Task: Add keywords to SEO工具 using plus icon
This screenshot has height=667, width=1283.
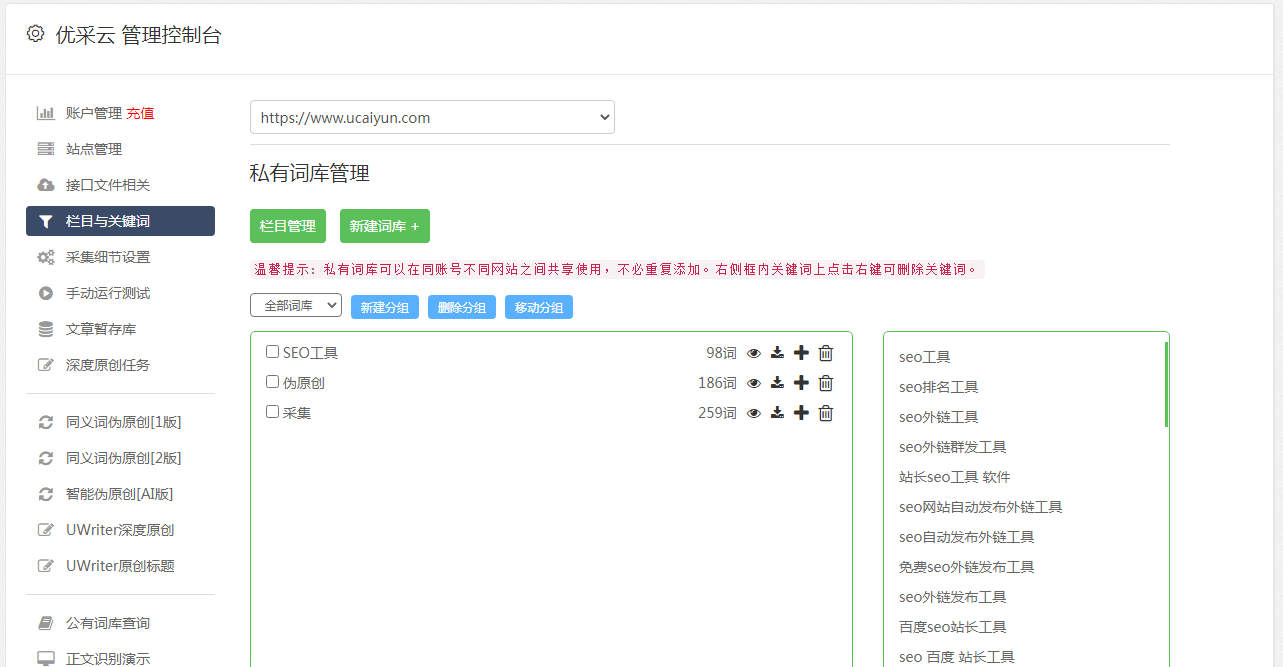Action: pos(801,352)
